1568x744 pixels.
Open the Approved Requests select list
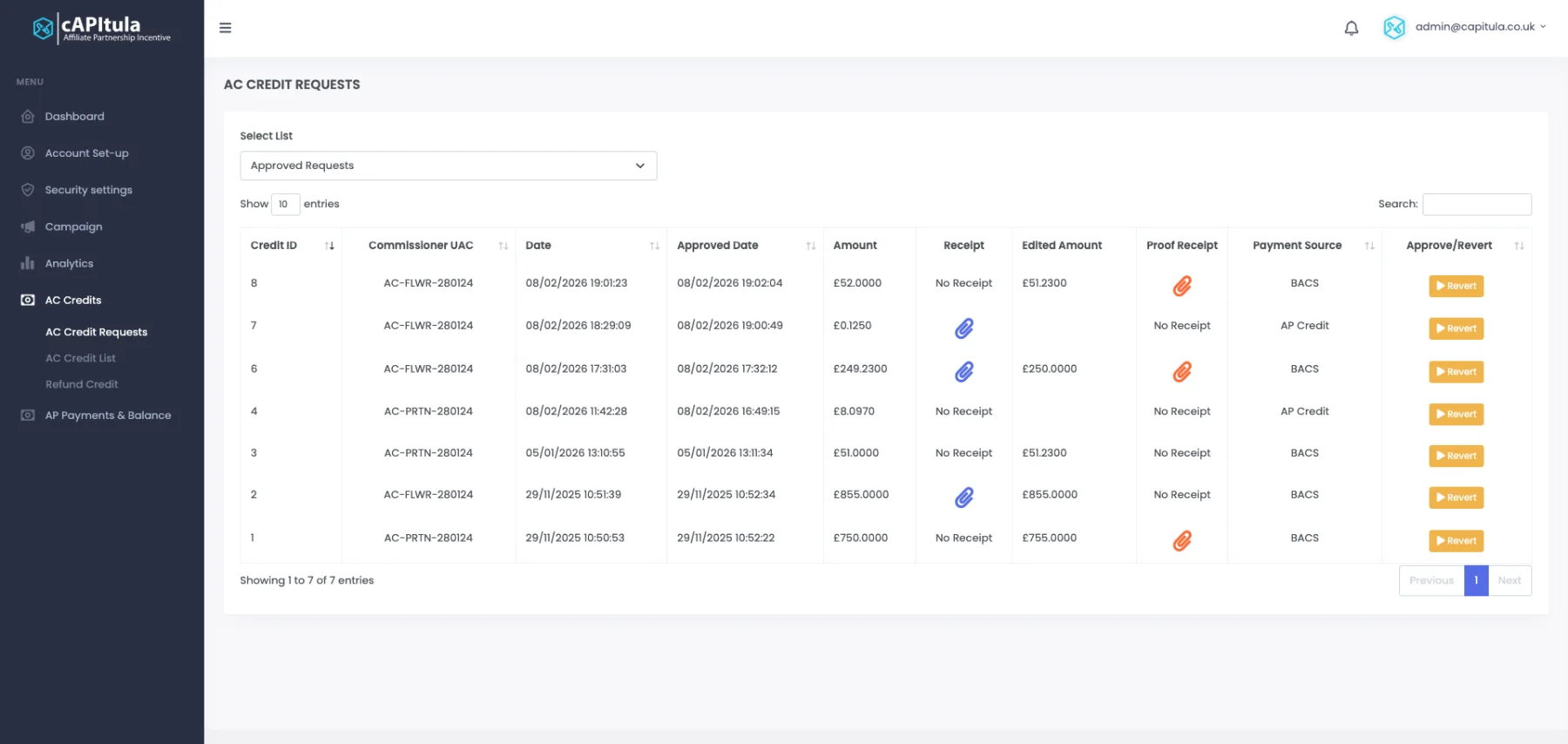point(449,166)
